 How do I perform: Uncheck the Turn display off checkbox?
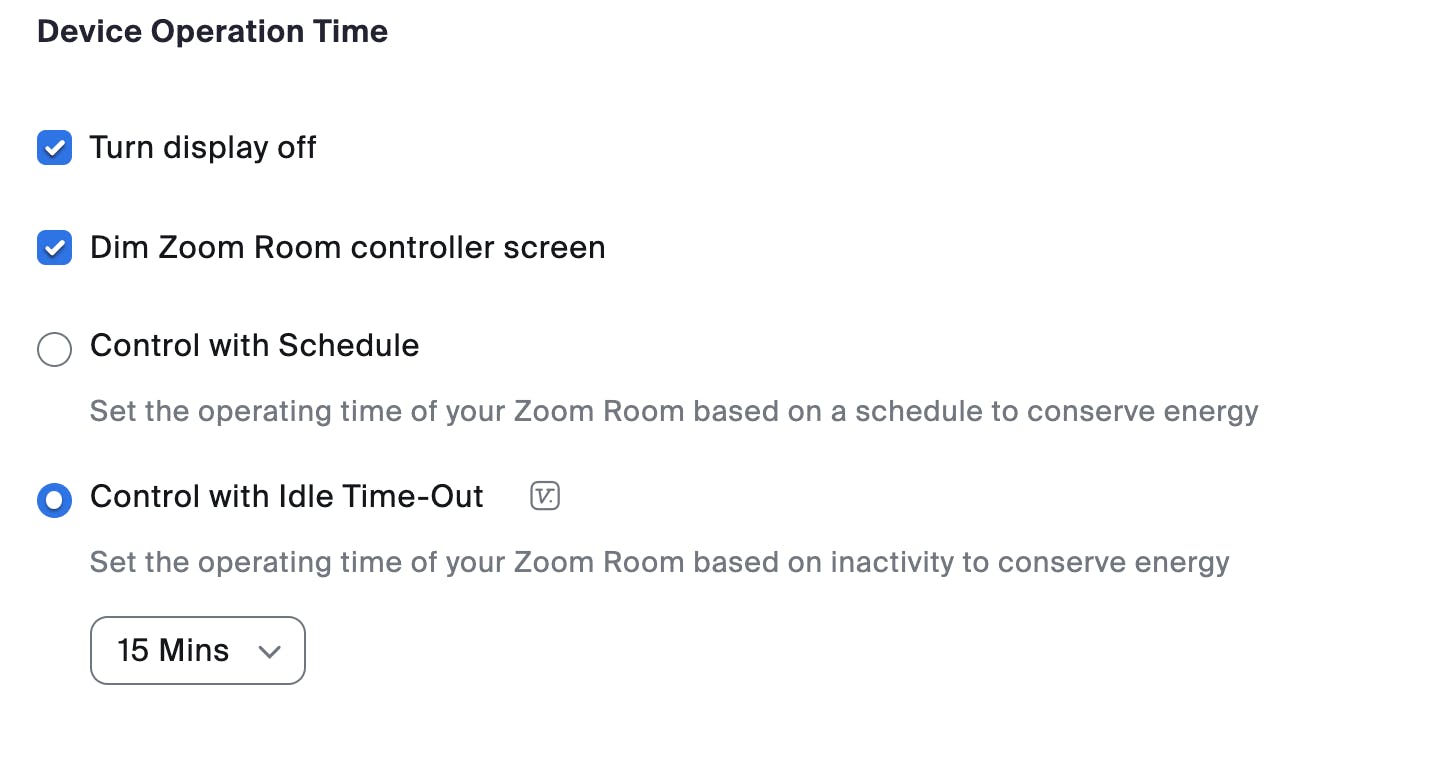[54, 148]
